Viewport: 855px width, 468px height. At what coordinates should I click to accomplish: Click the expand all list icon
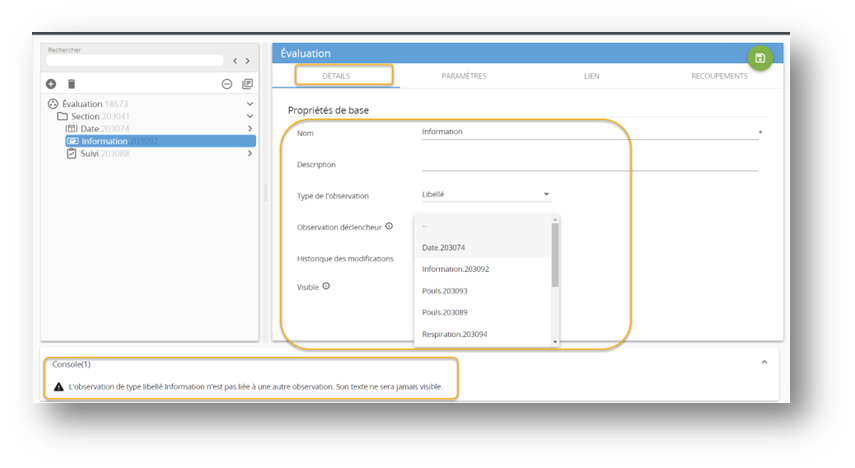248,84
